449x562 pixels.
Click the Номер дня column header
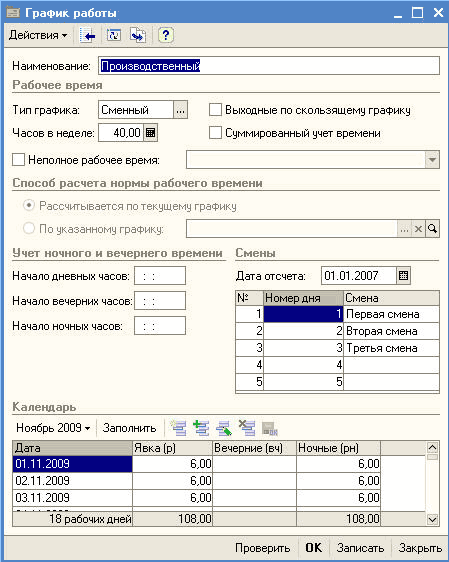(x=304, y=298)
